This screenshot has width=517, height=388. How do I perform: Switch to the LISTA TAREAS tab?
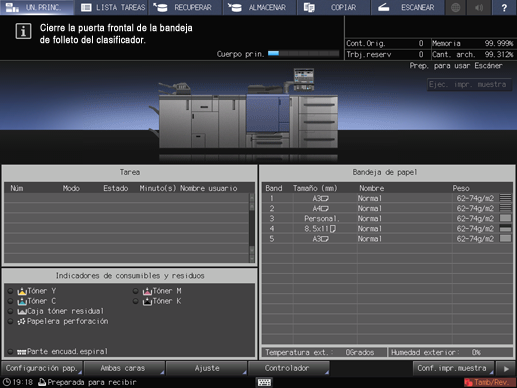(x=113, y=7)
